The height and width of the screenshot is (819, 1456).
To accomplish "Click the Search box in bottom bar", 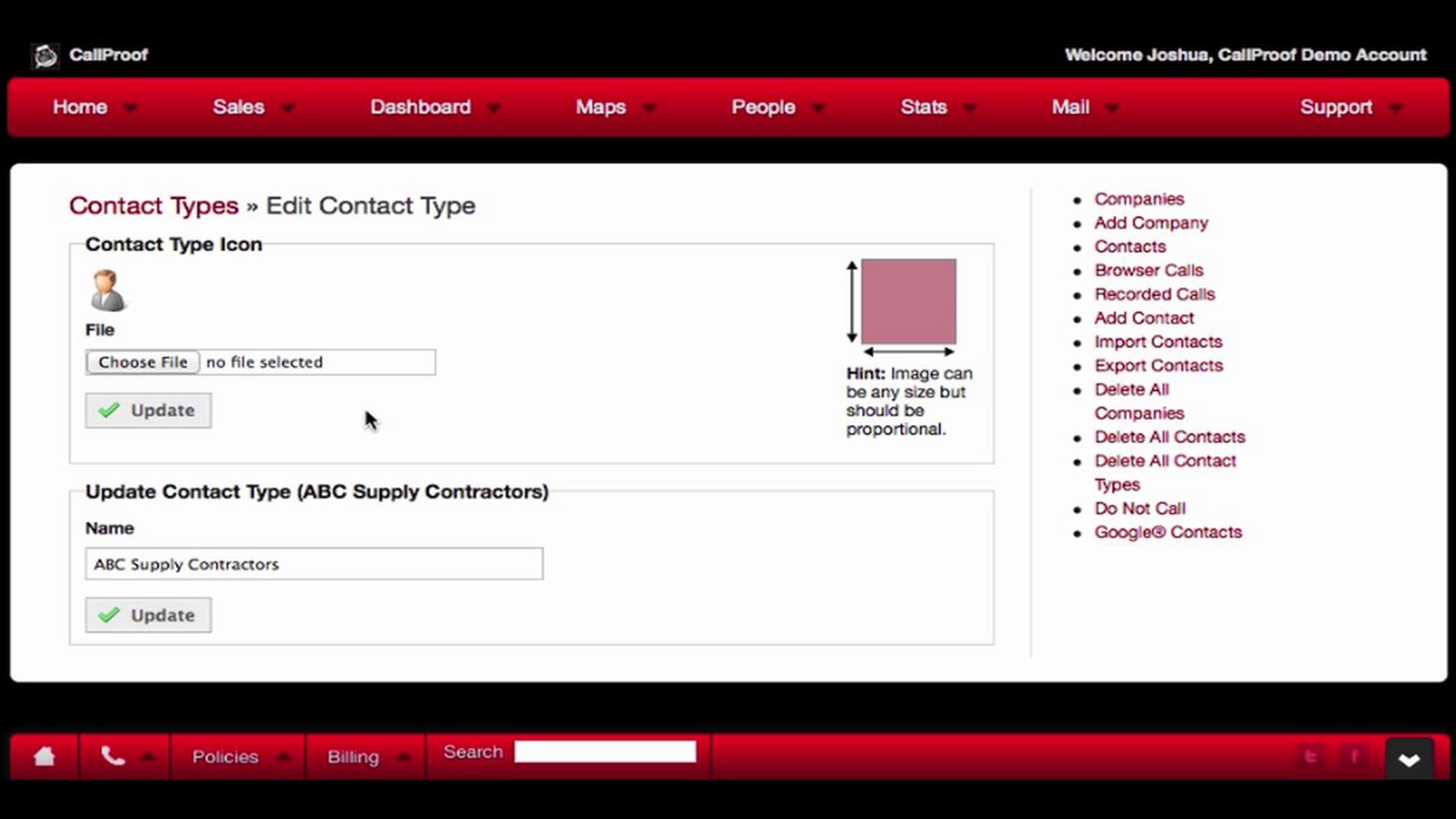I will (605, 752).
